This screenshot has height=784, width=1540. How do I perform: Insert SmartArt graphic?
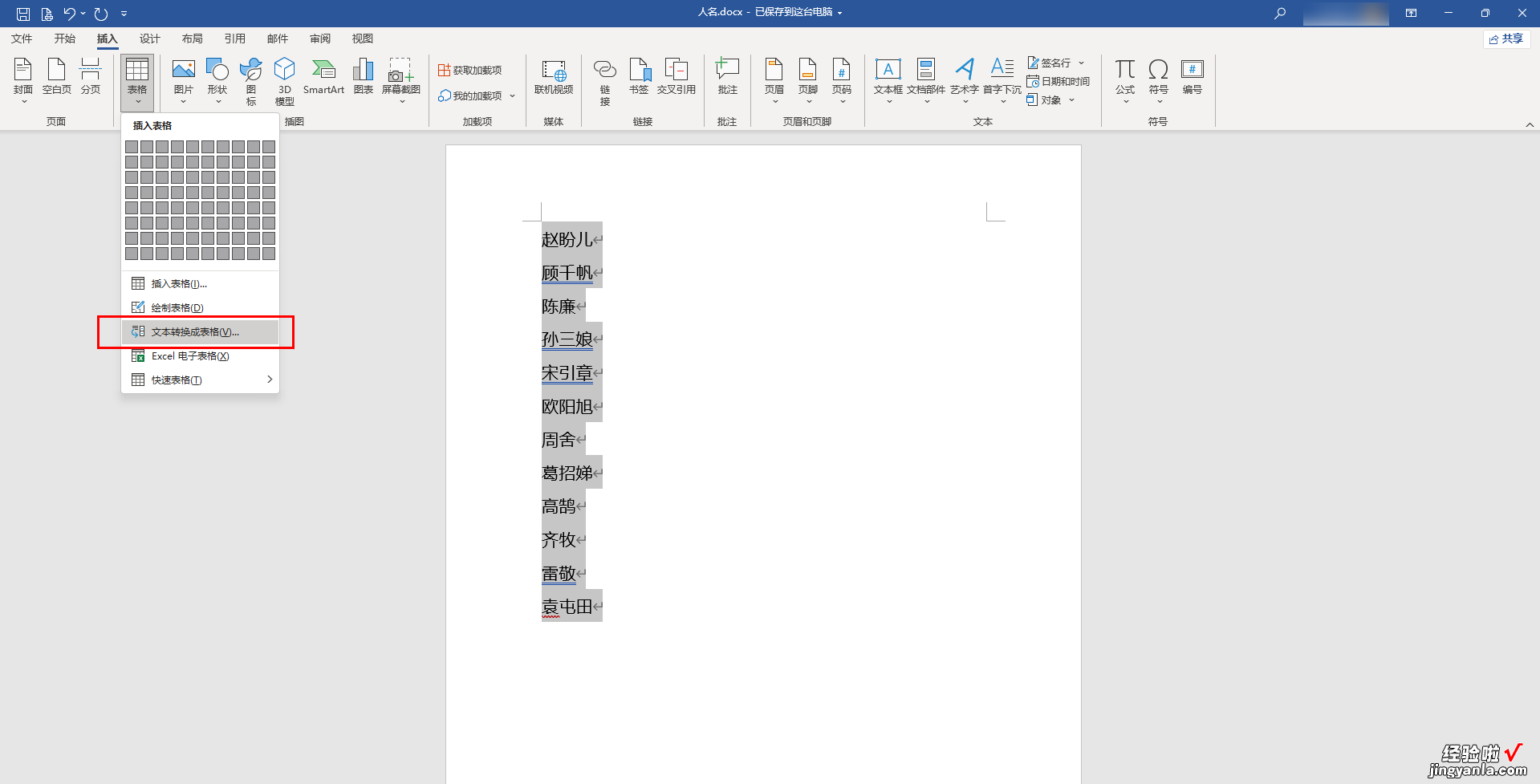[323, 77]
